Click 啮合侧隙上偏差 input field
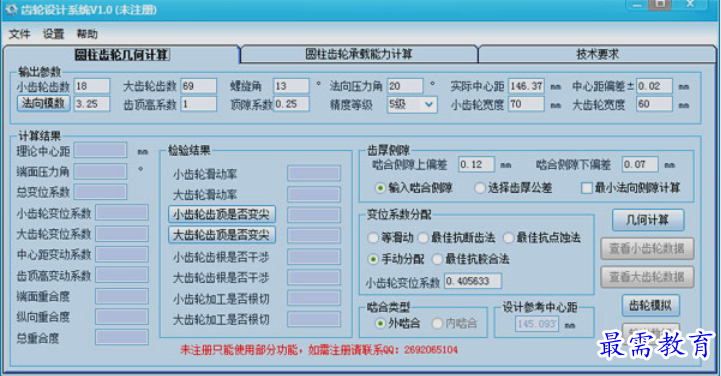Viewport: 721px width, 376px height. (476, 164)
